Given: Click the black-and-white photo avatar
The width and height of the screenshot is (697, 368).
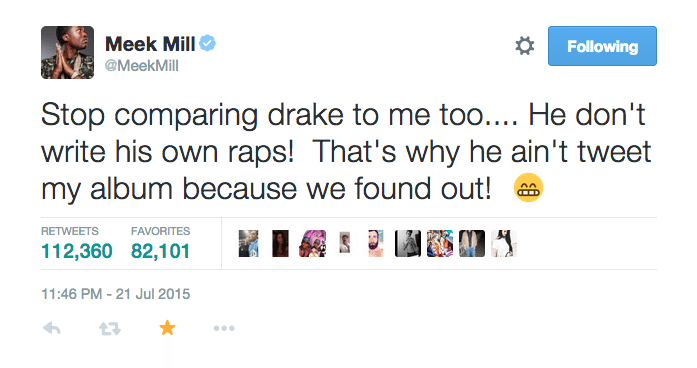Looking at the screenshot, I should coord(408,244).
